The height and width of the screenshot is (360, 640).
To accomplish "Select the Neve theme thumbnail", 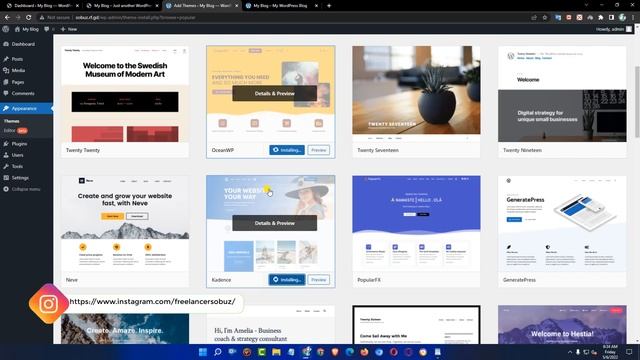I will click(125, 224).
